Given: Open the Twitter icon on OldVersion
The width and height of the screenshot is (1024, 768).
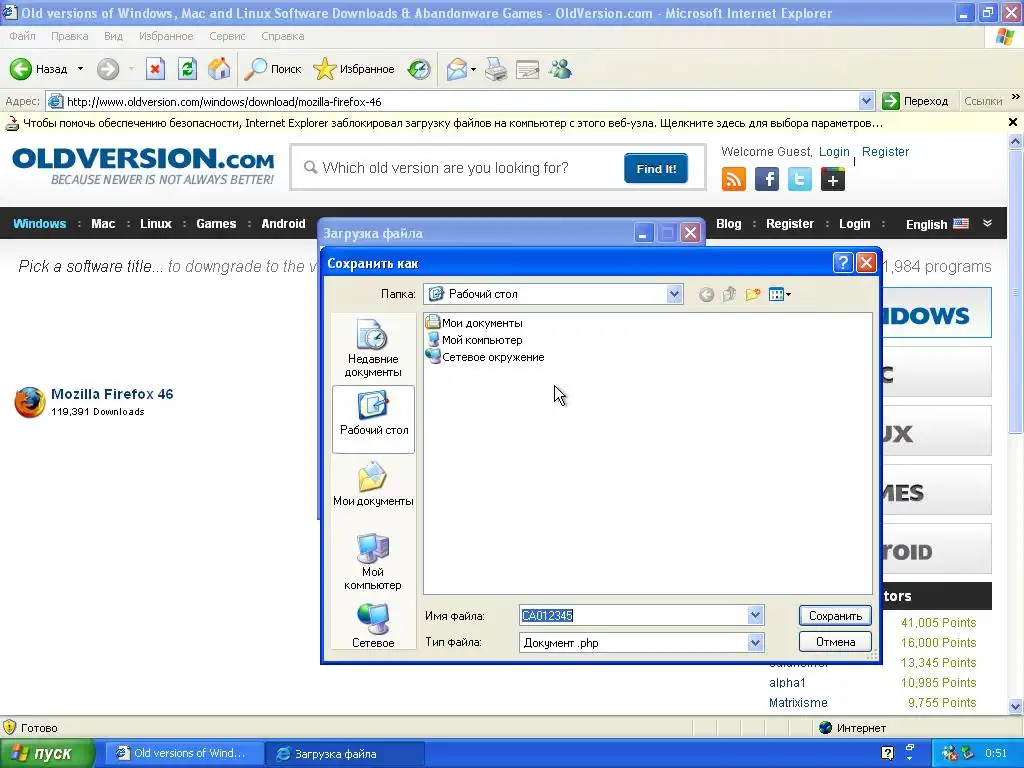Looking at the screenshot, I should [800, 179].
